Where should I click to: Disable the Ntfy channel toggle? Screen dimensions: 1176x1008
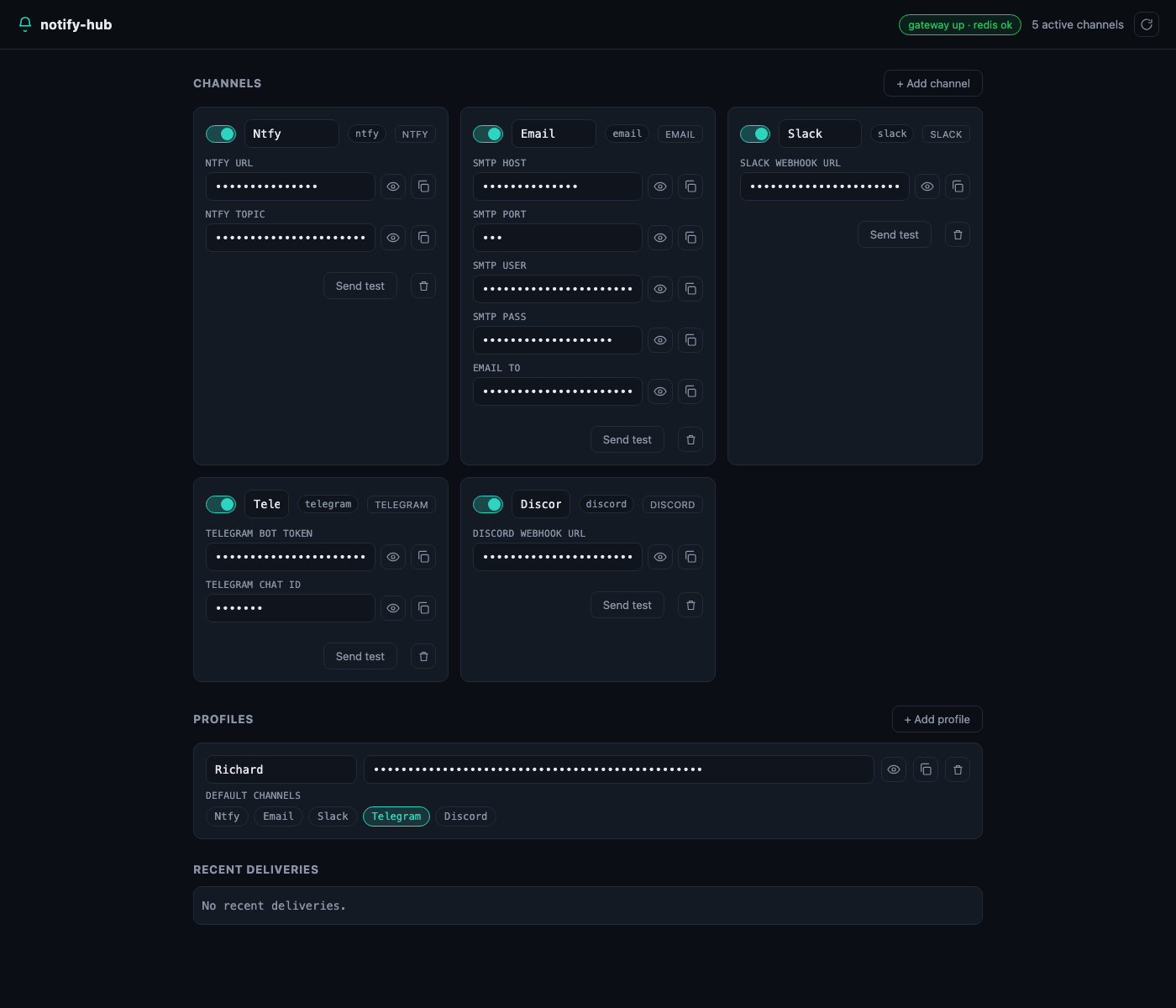[221, 134]
